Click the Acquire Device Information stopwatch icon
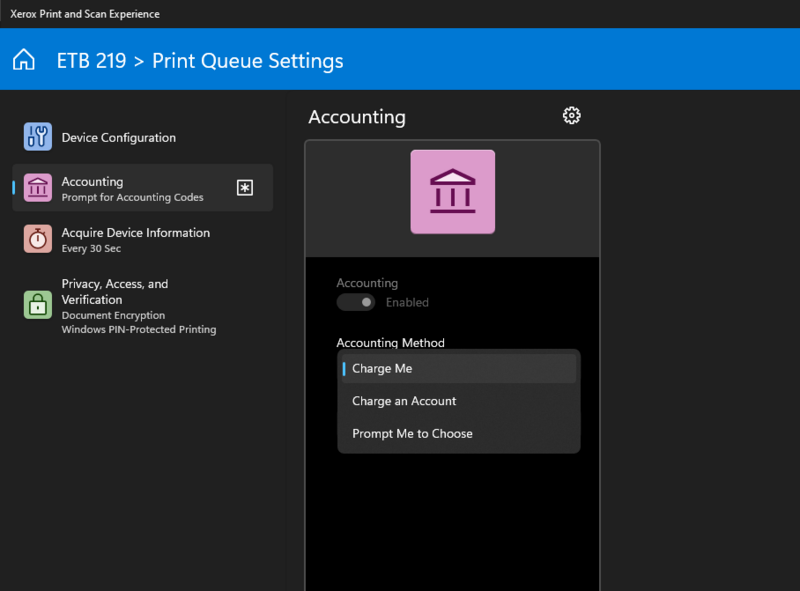The width and height of the screenshot is (800, 591). pos(38,240)
